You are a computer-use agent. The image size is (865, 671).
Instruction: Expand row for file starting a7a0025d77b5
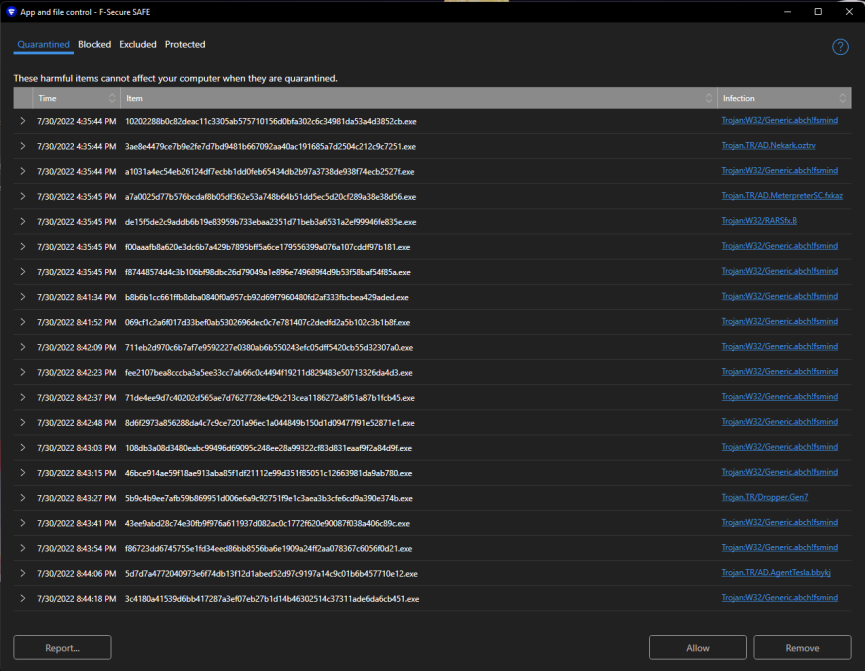[23, 196]
